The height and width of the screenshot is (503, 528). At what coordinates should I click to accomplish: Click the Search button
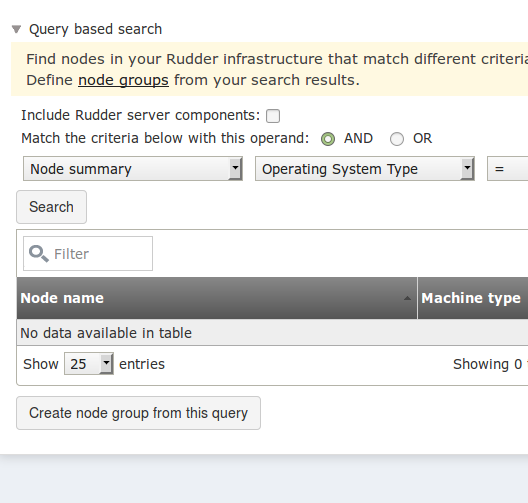(52, 207)
